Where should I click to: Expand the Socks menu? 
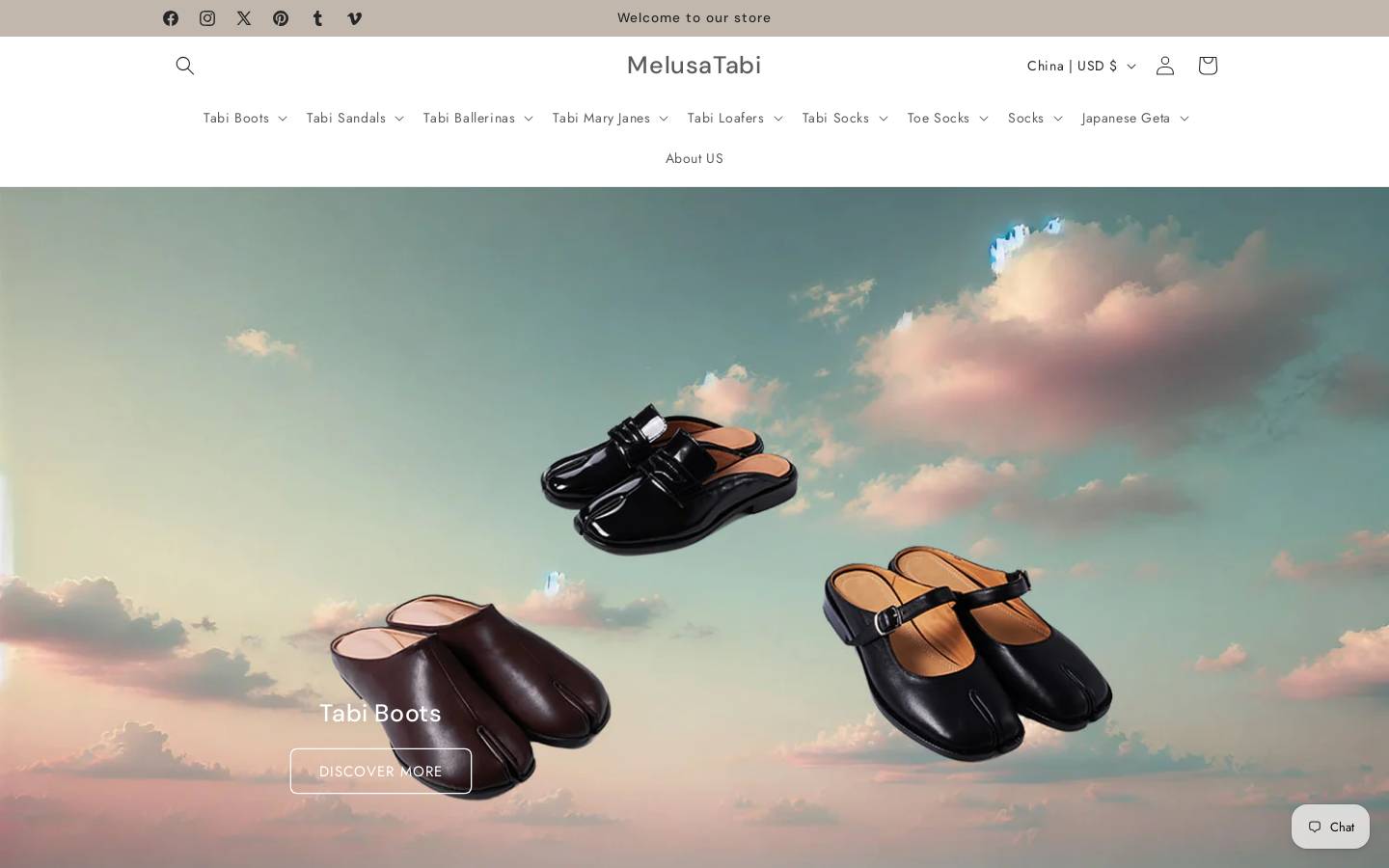coord(1035,118)
